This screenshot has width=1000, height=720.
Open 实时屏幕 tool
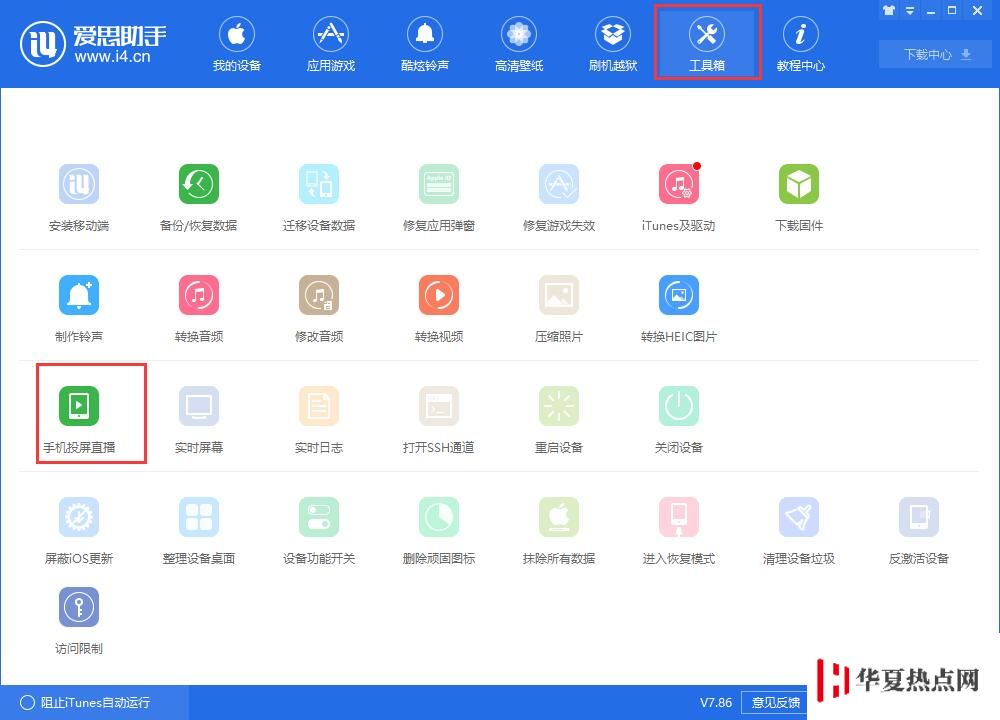(x=198, y=420)
